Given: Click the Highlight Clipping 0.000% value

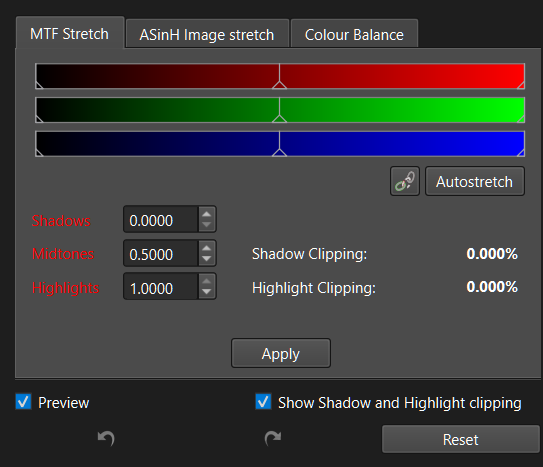Looking at the screenshot, I should tap(492, 287).
